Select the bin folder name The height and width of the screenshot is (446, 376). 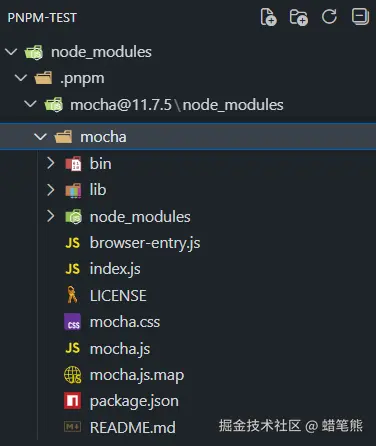(100, 163)
